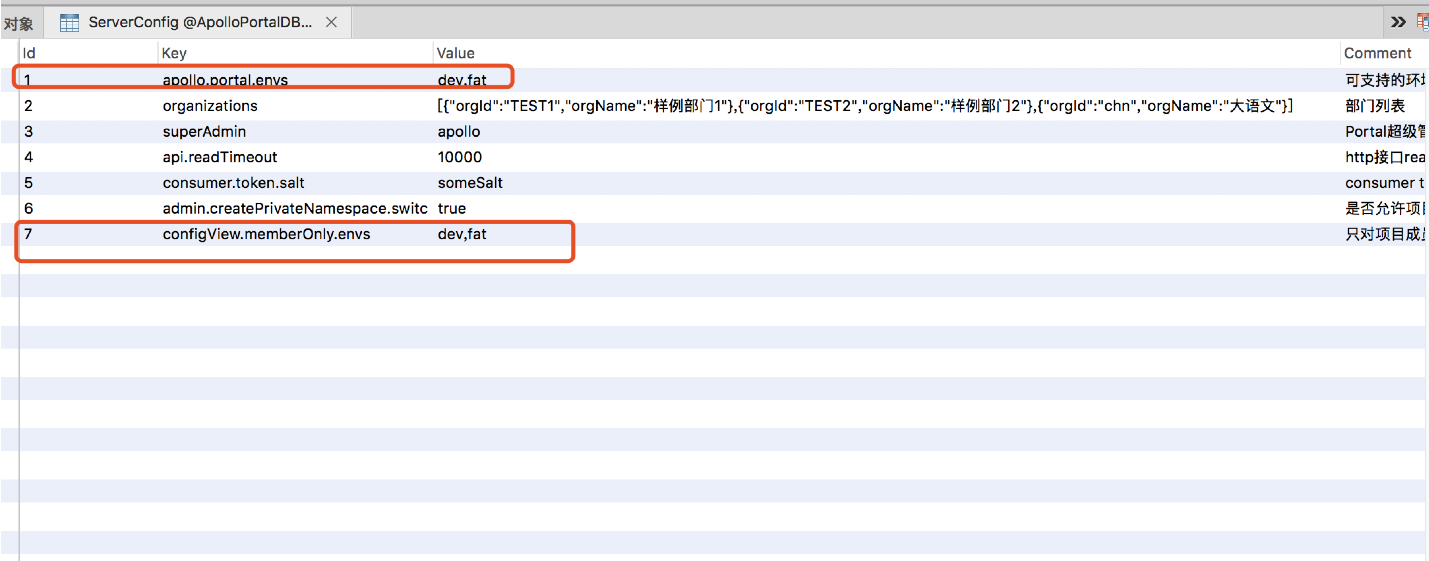Click the value cell of apollo.portal.envs
The width and height of the screenshot is (1429, 561).
[886, 80]
